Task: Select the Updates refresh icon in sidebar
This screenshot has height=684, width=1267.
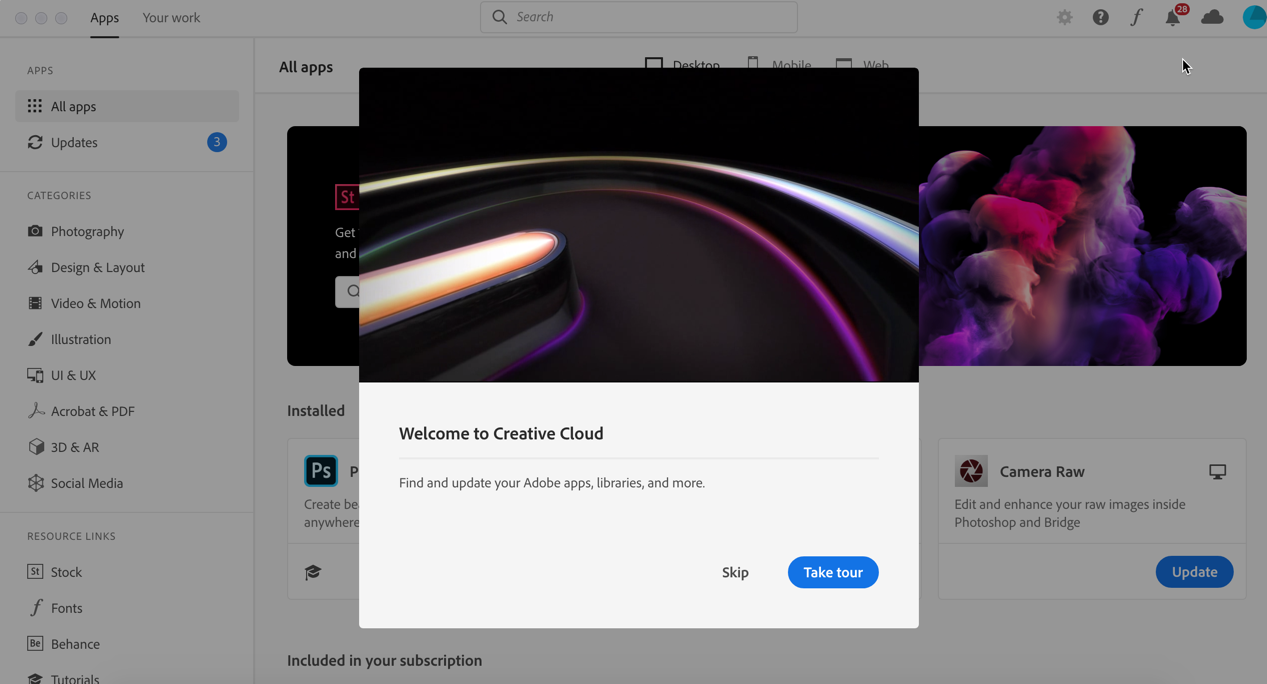Action: (35, 142)
